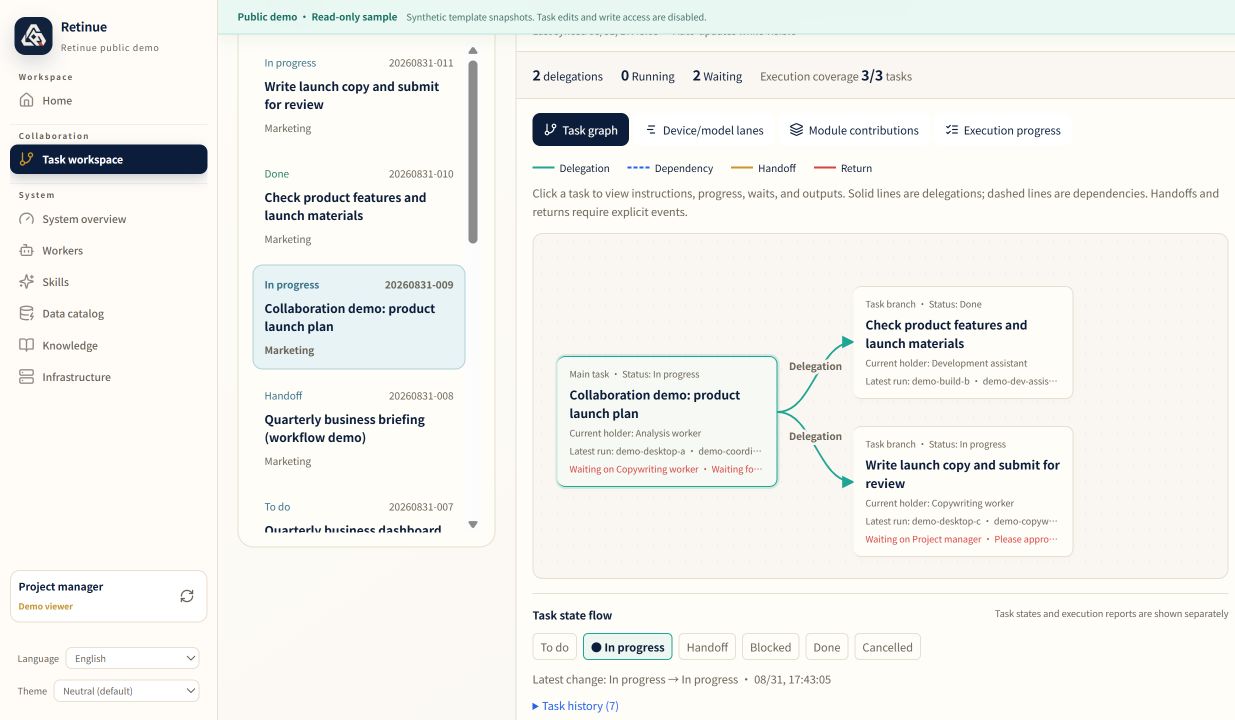
Task: Click the main task node in graph
Action: click(x=667, y=422)
